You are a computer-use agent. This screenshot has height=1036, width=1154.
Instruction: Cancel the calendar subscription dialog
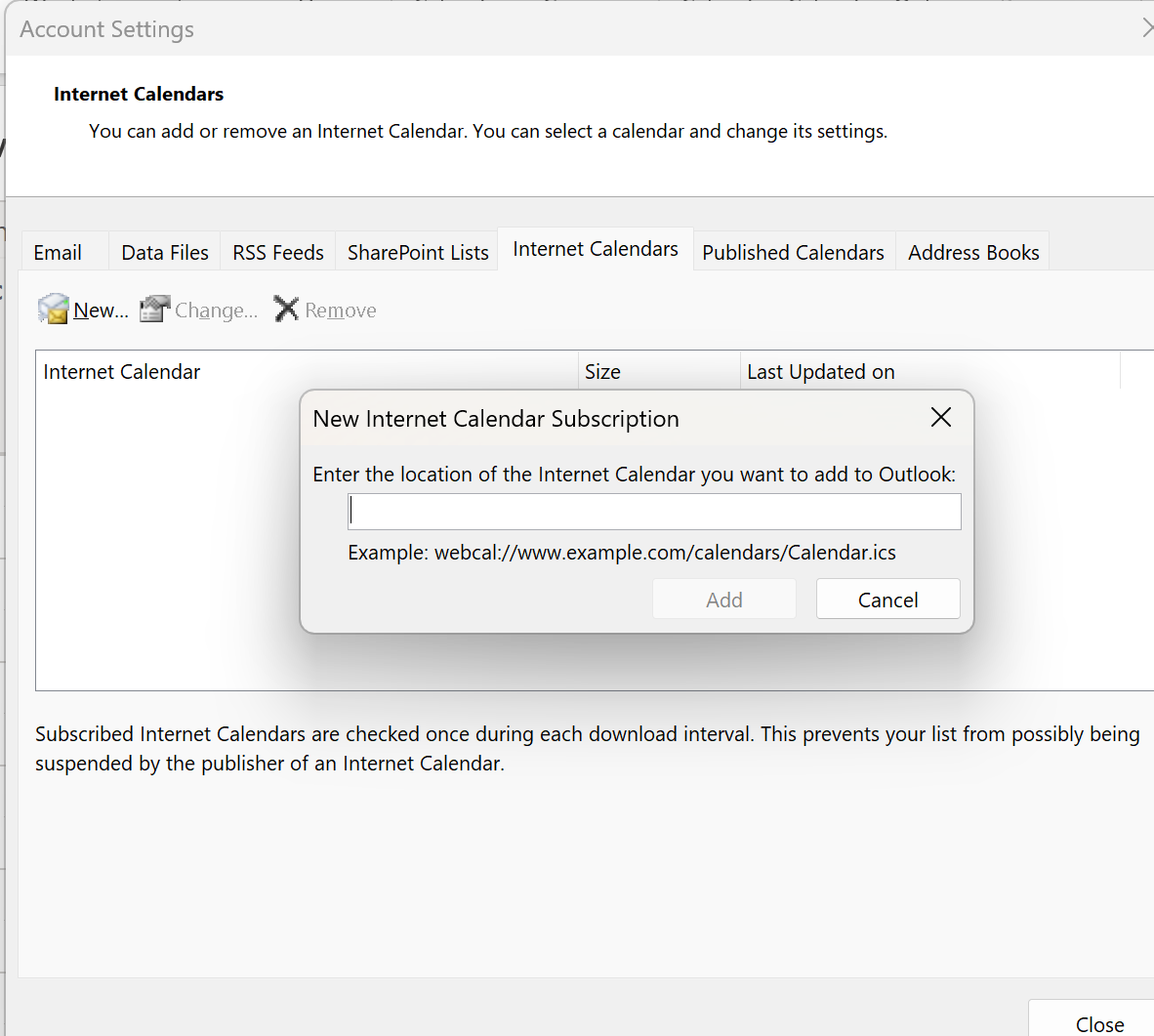tap(887, 600)
